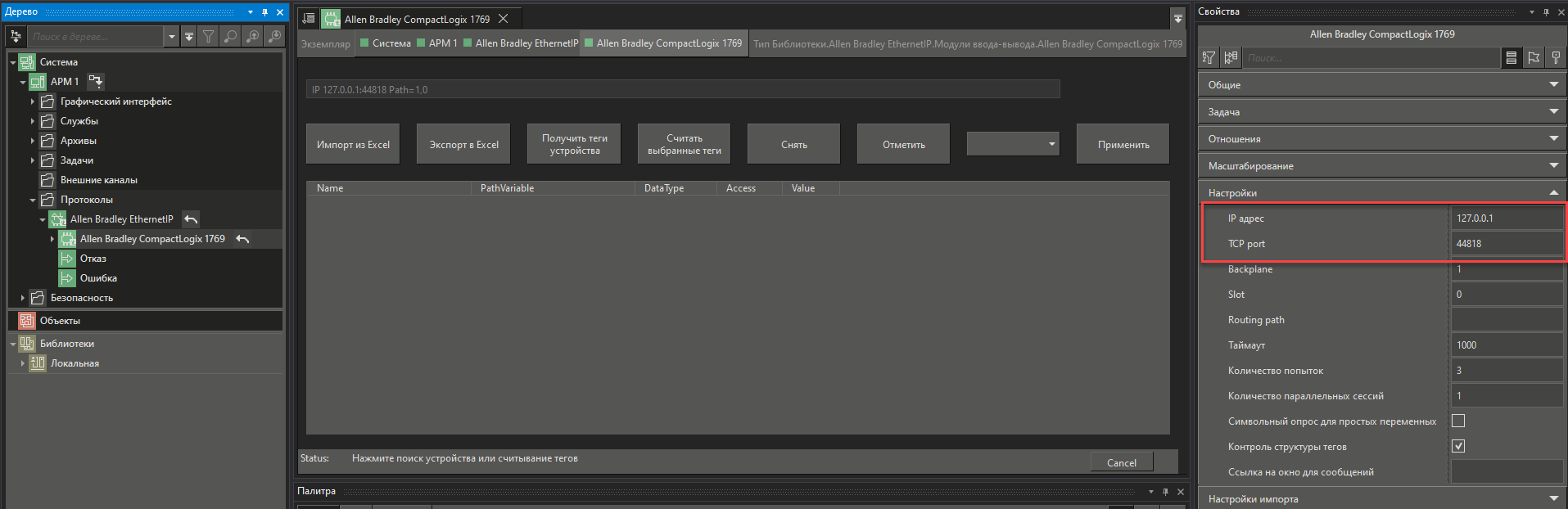Click the IP адрес value field
This screenshot has height=509, width=1568.
[x=1507, y=218]
